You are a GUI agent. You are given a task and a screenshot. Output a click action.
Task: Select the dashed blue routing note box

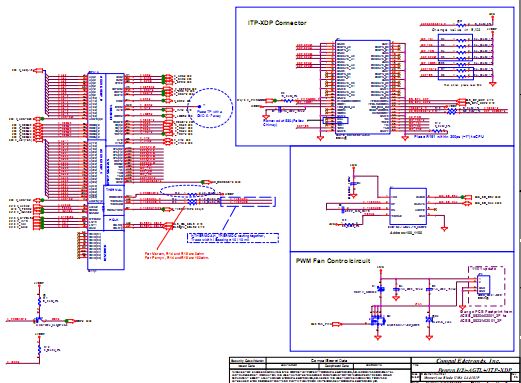click(x=233, y=238)
